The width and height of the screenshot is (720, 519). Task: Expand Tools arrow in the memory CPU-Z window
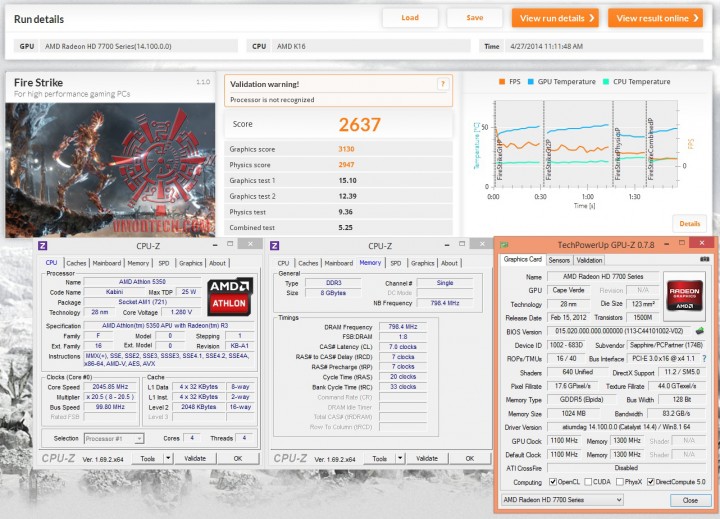[400, 458]
